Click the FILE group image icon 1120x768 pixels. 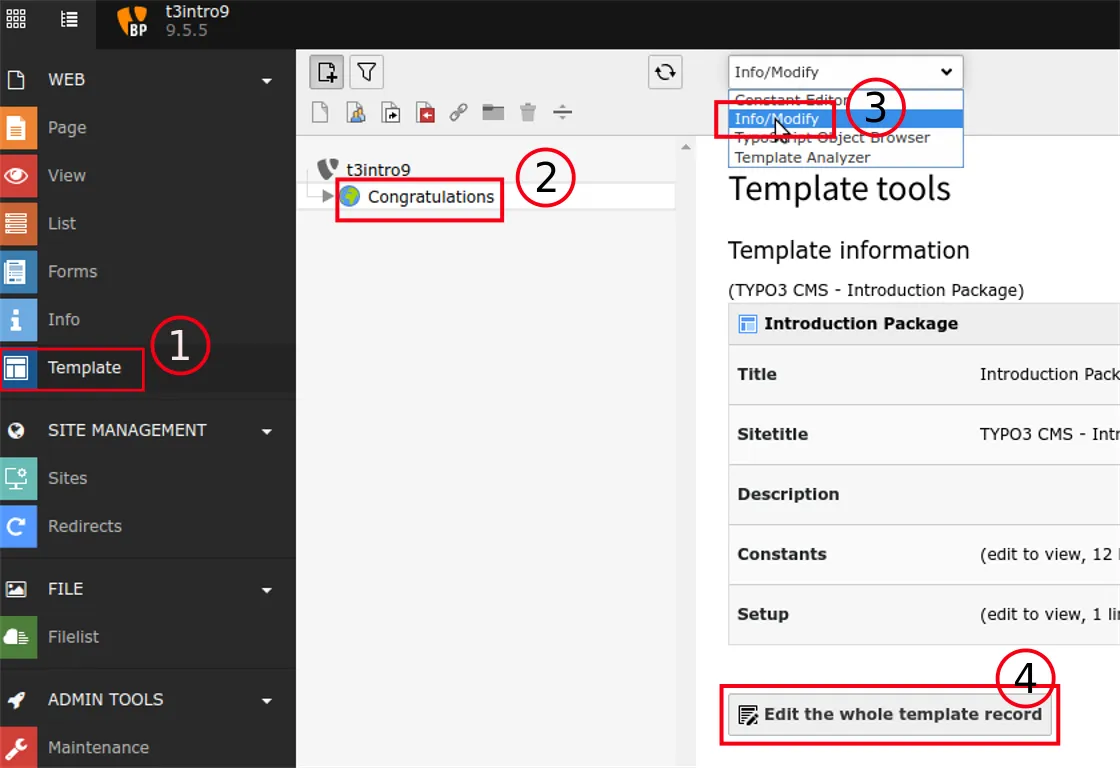click(x=16, y=589)
